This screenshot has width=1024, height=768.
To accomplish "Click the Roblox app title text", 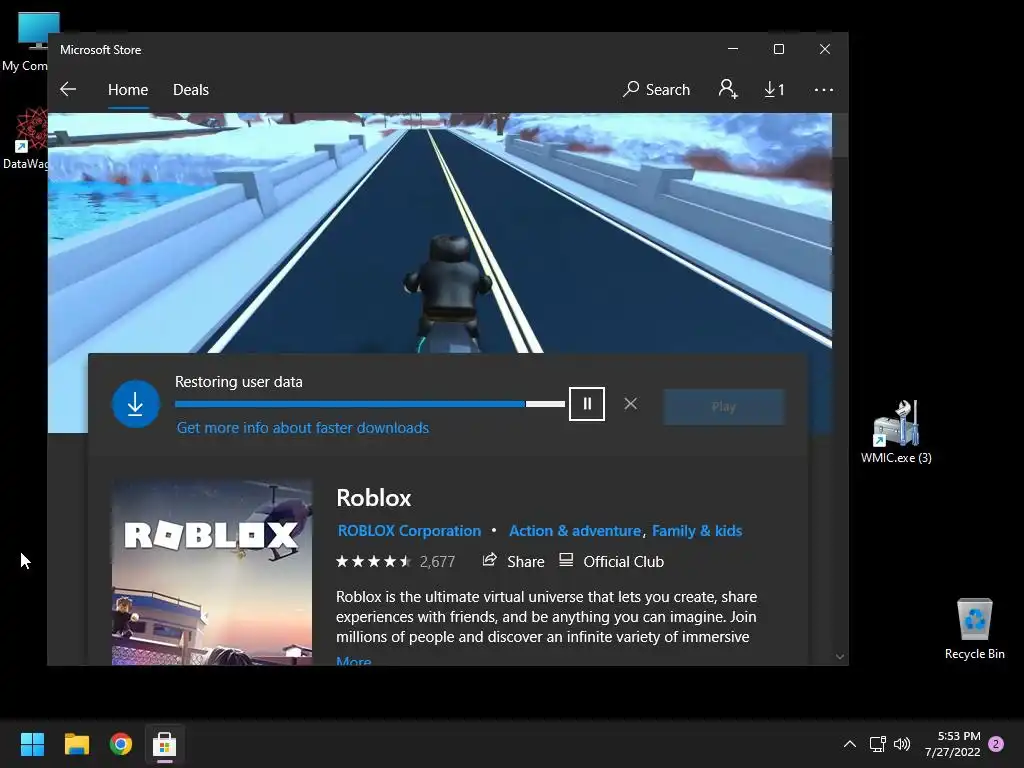I will click(x=374, y=498).
